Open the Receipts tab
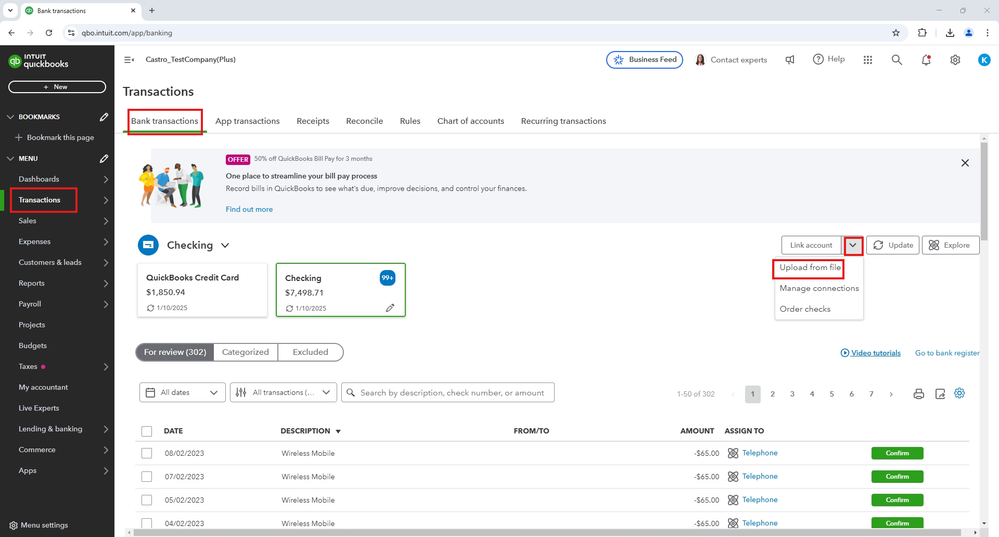Image resolution: width=999 pixels, height=537 pixels. [x=313, y=121]
